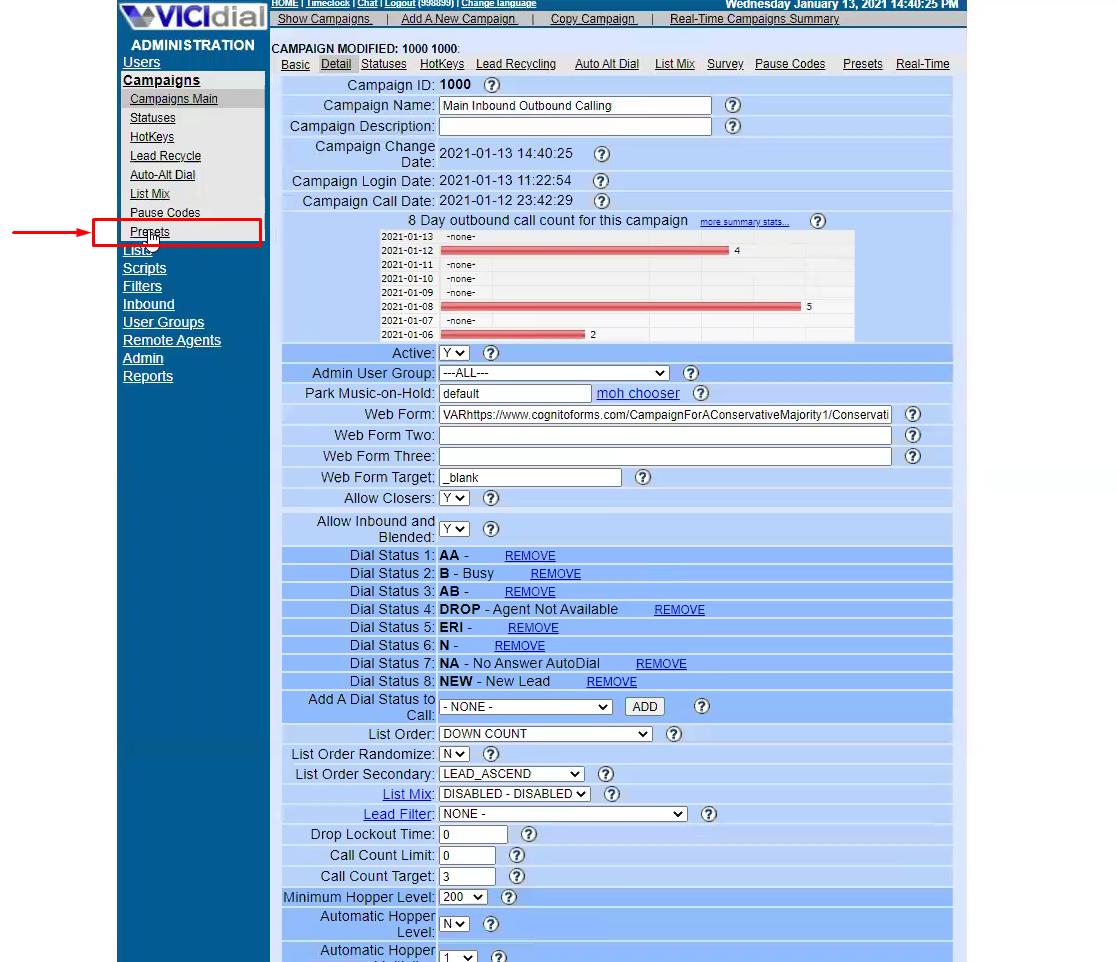Open Presets in the sidebar

[150, 232]
